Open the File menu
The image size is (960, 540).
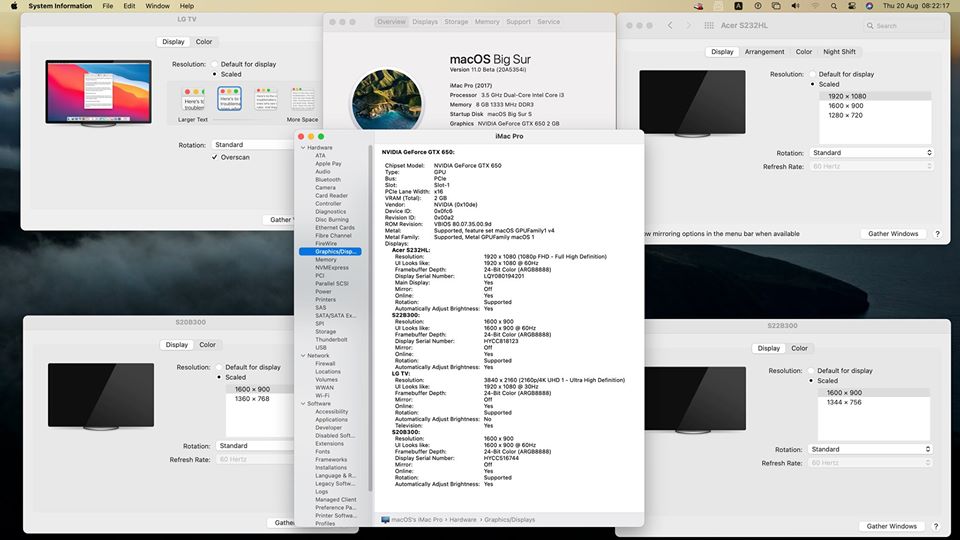(108, 6)
